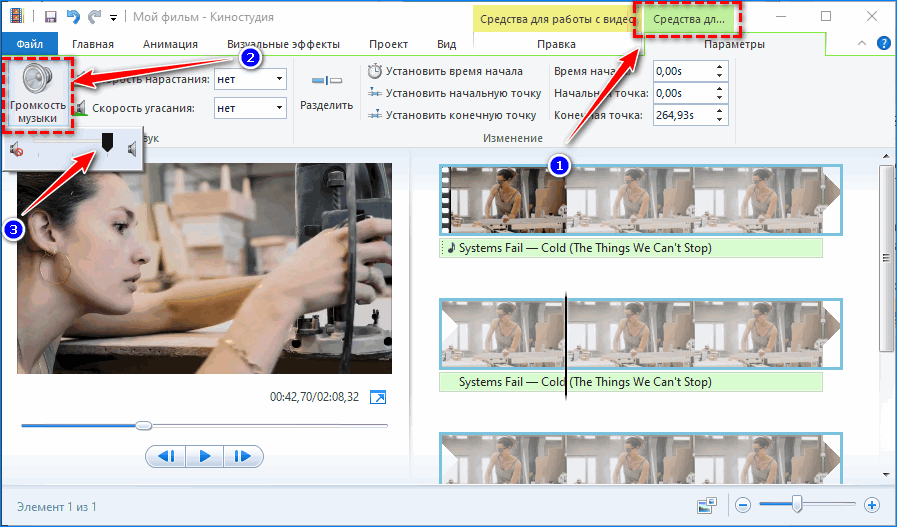Switch to the Анимация ribbon tab
The image size is (897, 527).
click(x=170, y=44)
